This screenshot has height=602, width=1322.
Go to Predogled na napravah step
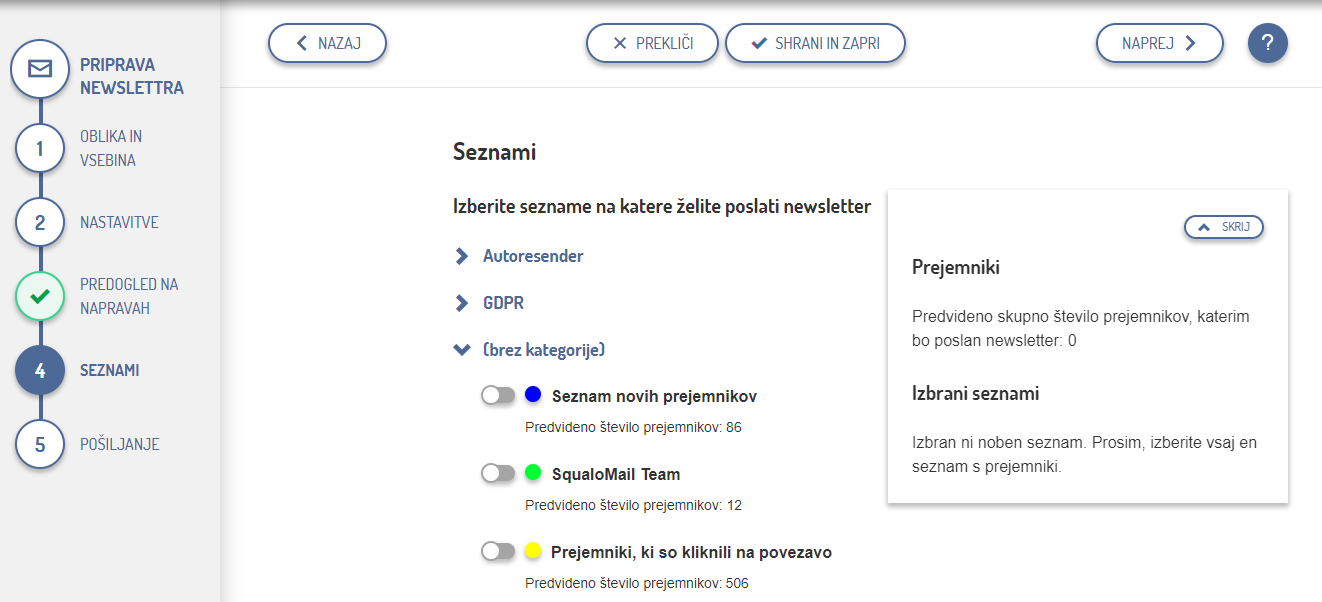point(128,296)
